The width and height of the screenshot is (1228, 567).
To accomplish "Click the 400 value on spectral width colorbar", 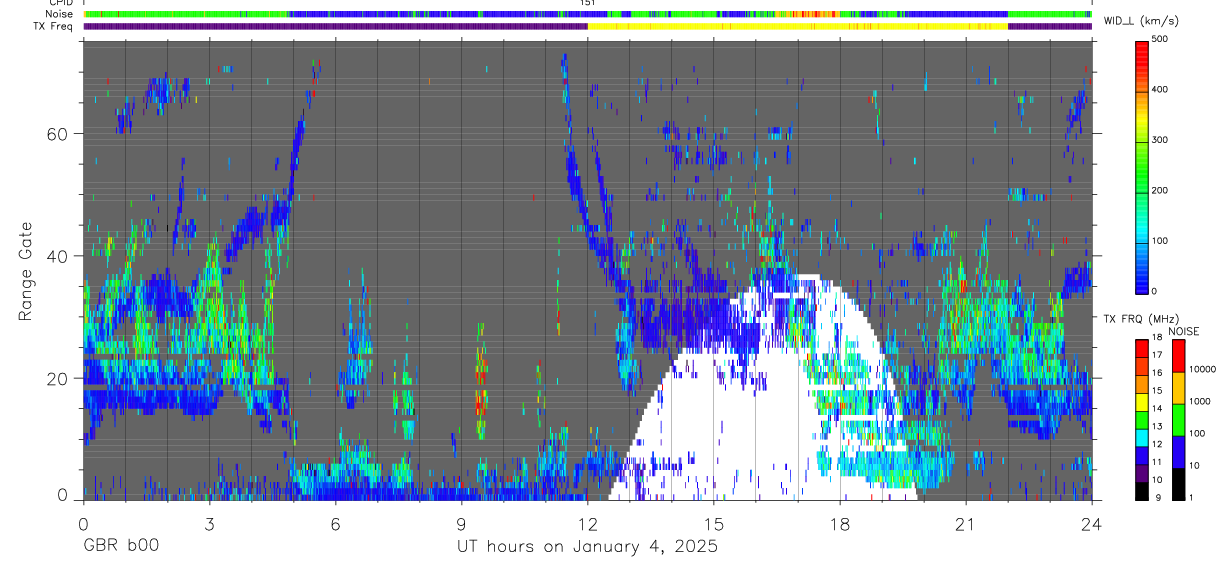I will point(1160,90).
